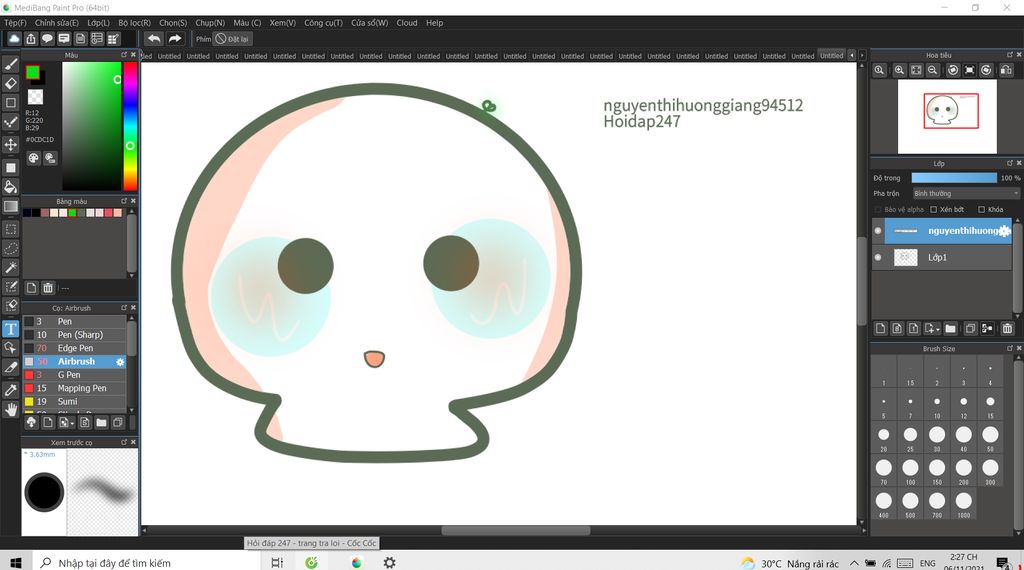Undock the Lớp layer panel
1024x570 pixels.
pyautogui.click(x=1010, y=163)
